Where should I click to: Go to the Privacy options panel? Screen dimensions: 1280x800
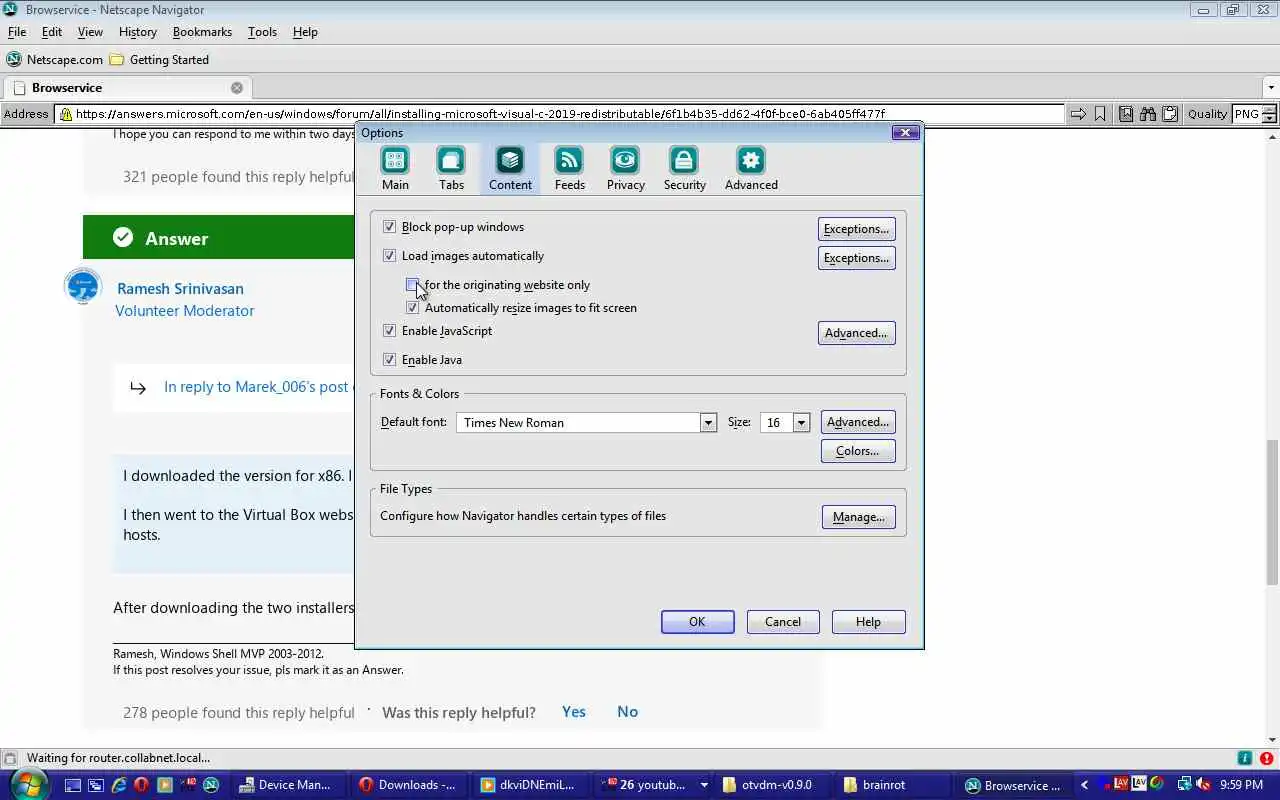[625, 168]
